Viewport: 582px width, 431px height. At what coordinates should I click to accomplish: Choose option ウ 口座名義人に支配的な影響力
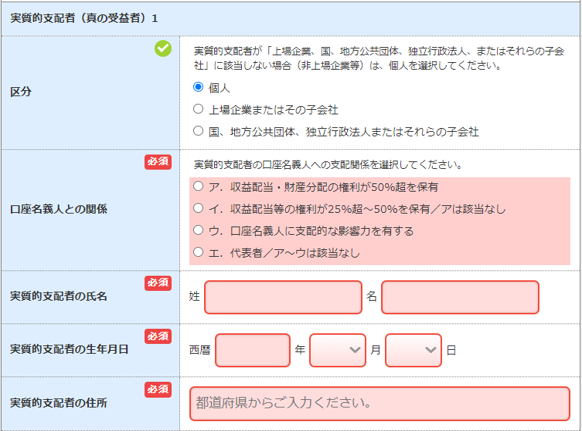[198, 230]
